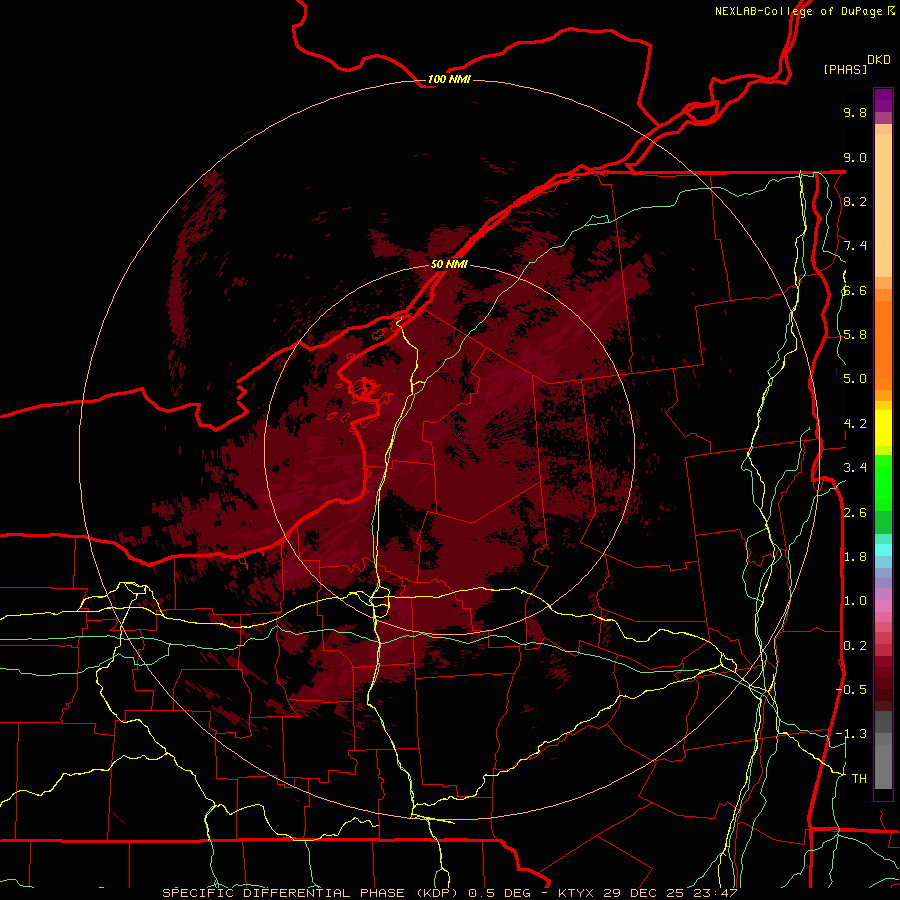Click the orange segment of the colorbar
The image size is (900, 900).
point(883,339)
